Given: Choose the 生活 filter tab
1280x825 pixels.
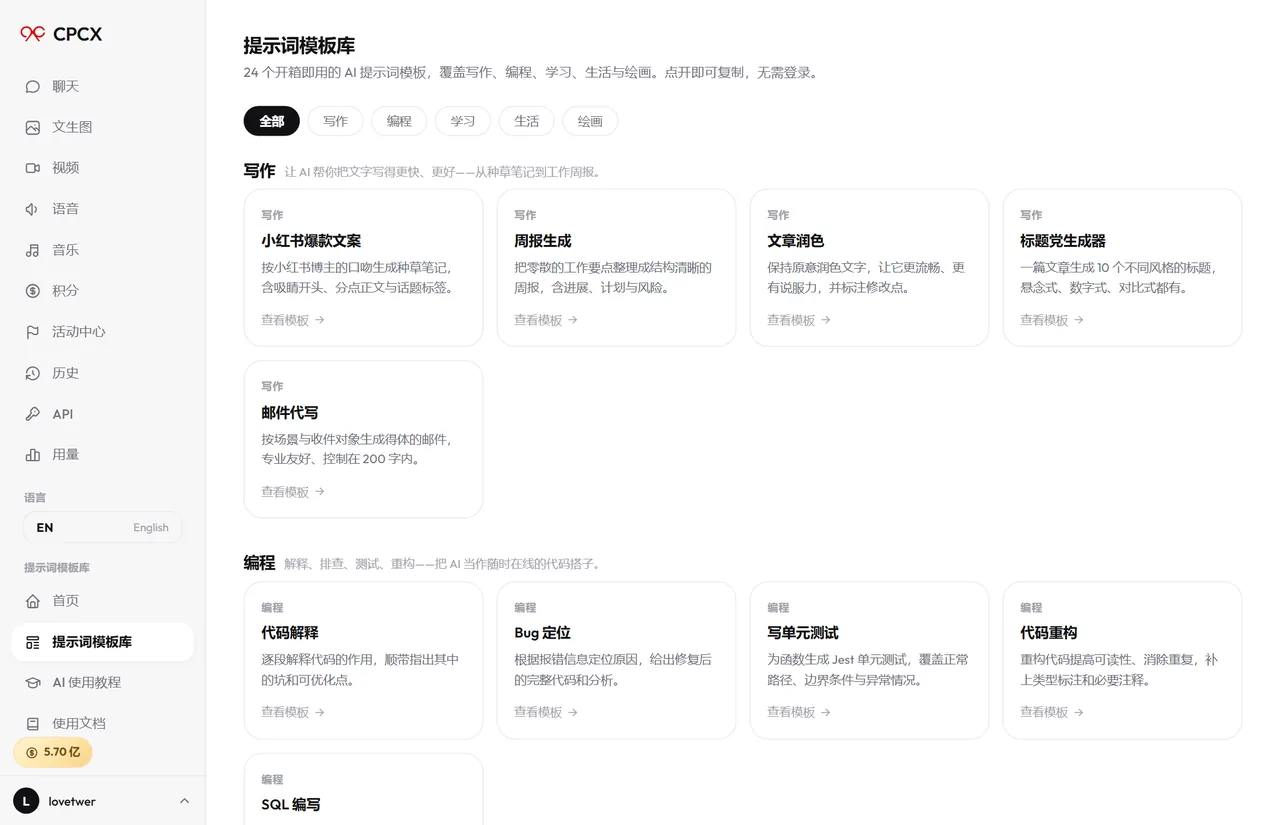Looking at the screenshot, I should [x=527, y=121].
